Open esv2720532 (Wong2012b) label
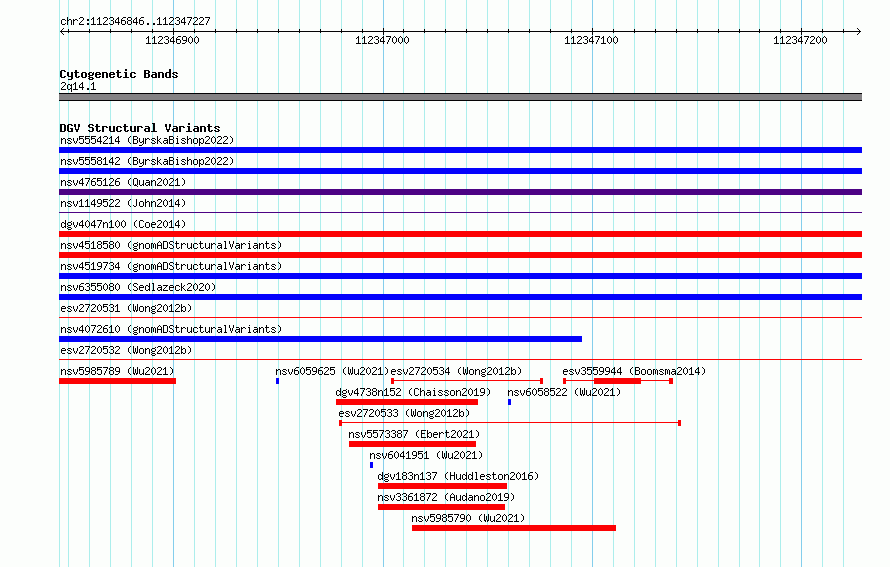The height and width of the screenshot is (567, 890). (x=126, y=350)
